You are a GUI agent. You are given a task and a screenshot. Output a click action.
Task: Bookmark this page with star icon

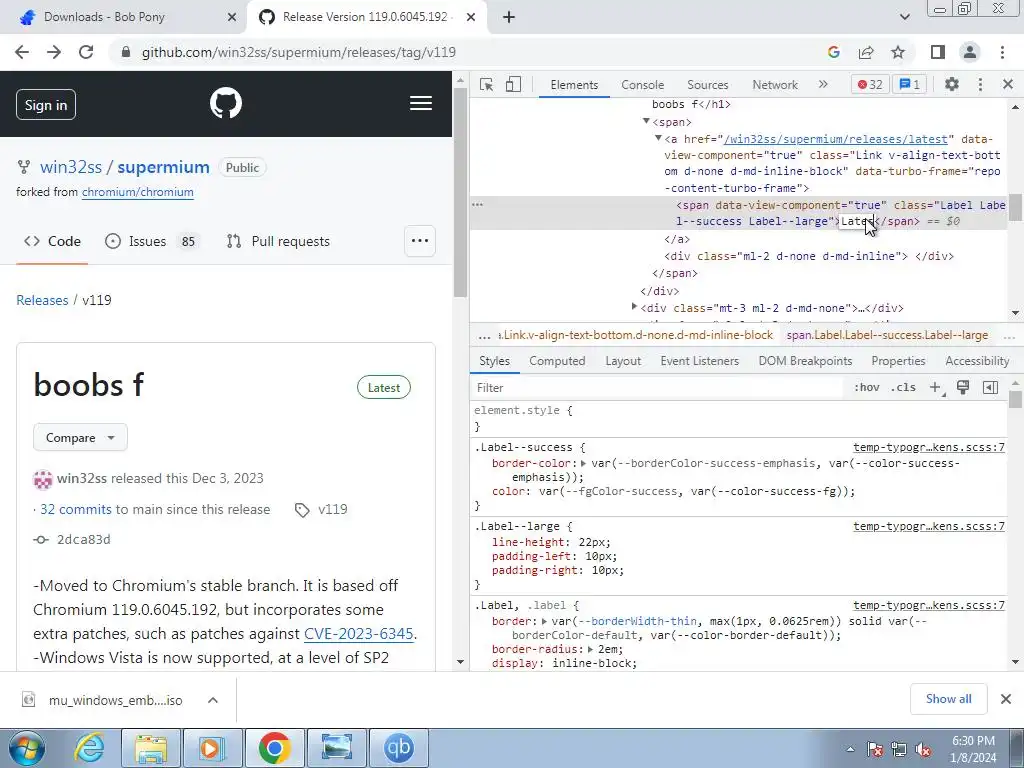point(898,52)
